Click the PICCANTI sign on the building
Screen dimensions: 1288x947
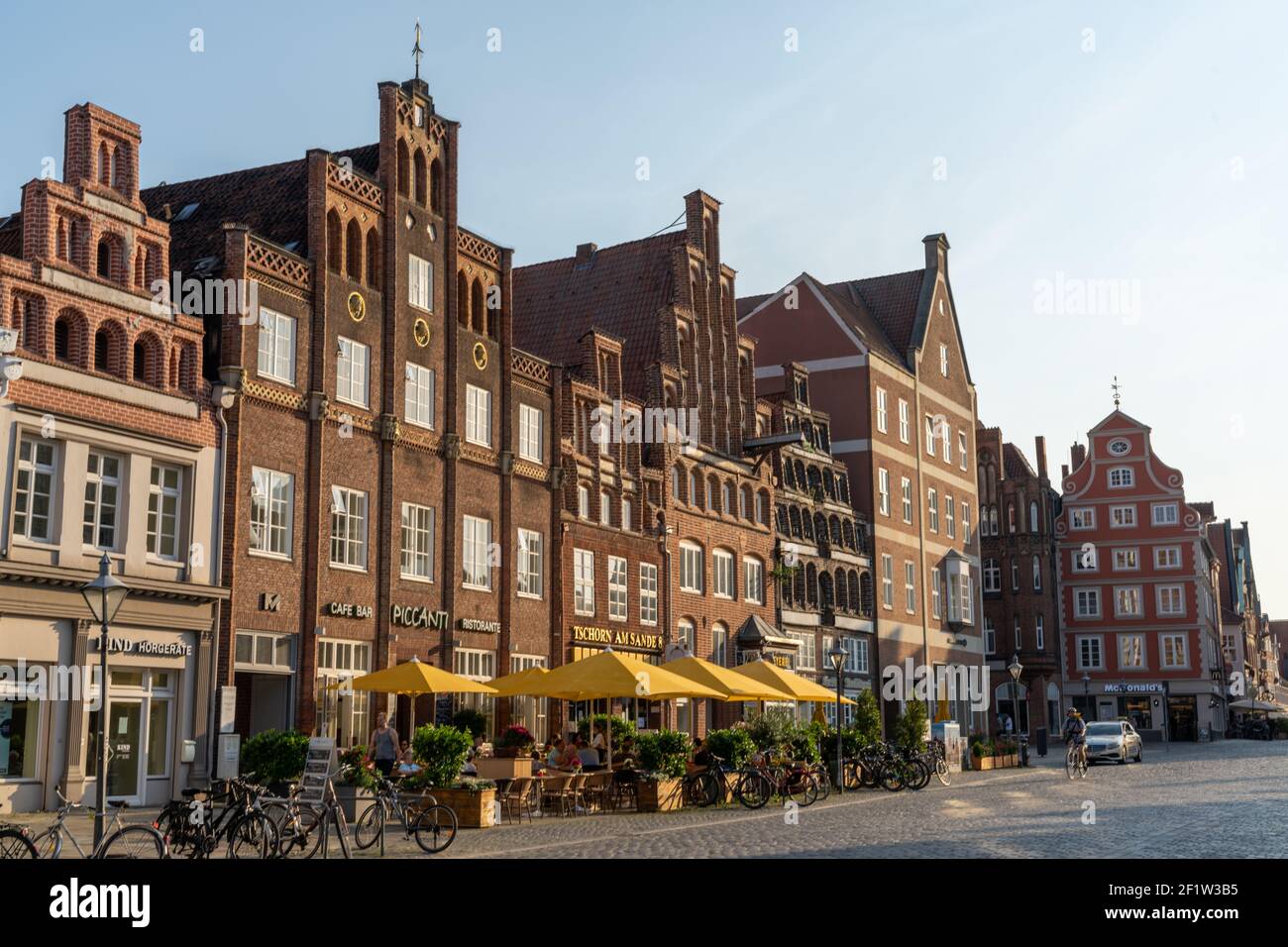pos(421,615)
